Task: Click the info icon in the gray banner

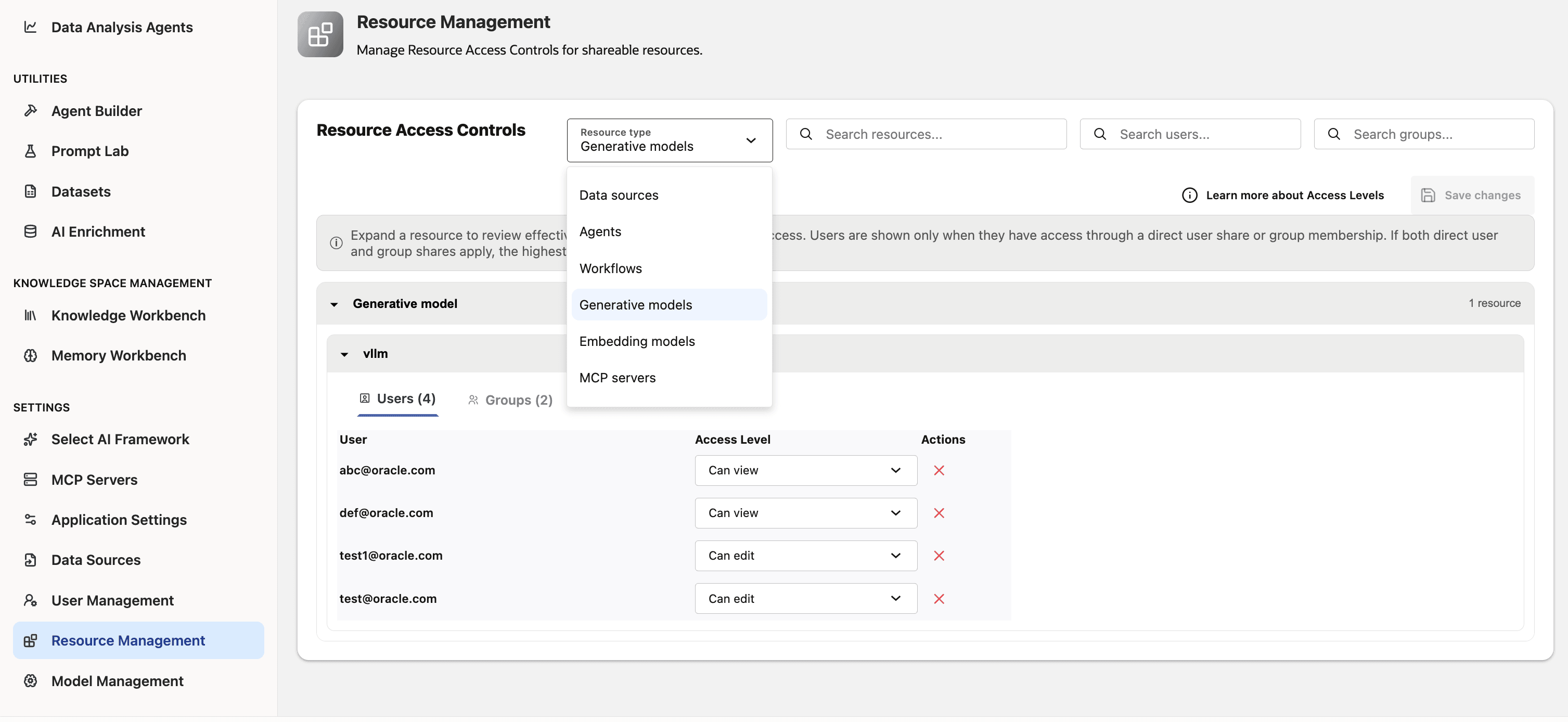Action: pyautogui.click(x=336, y=243)
